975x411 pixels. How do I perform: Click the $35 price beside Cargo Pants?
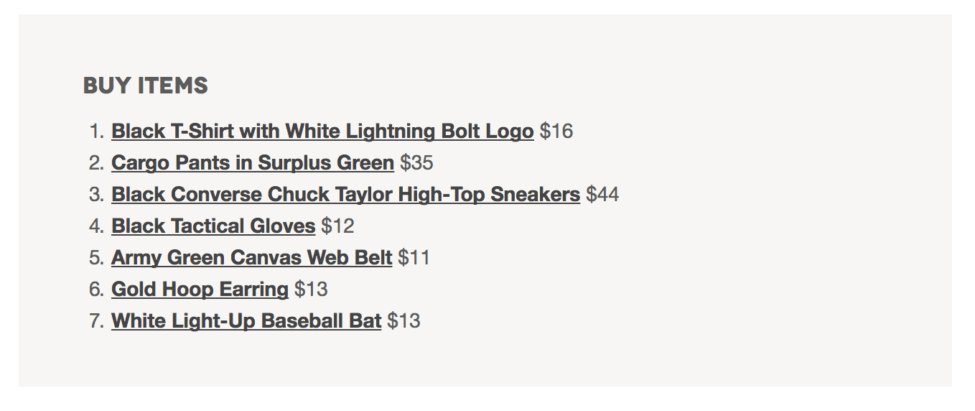click(417, 163)
